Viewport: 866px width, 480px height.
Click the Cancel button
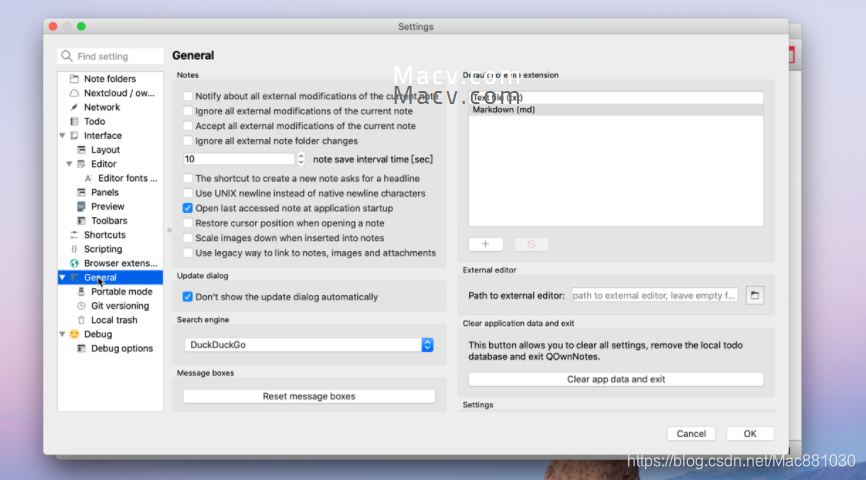pyautogui.click(x=691, y=434)
